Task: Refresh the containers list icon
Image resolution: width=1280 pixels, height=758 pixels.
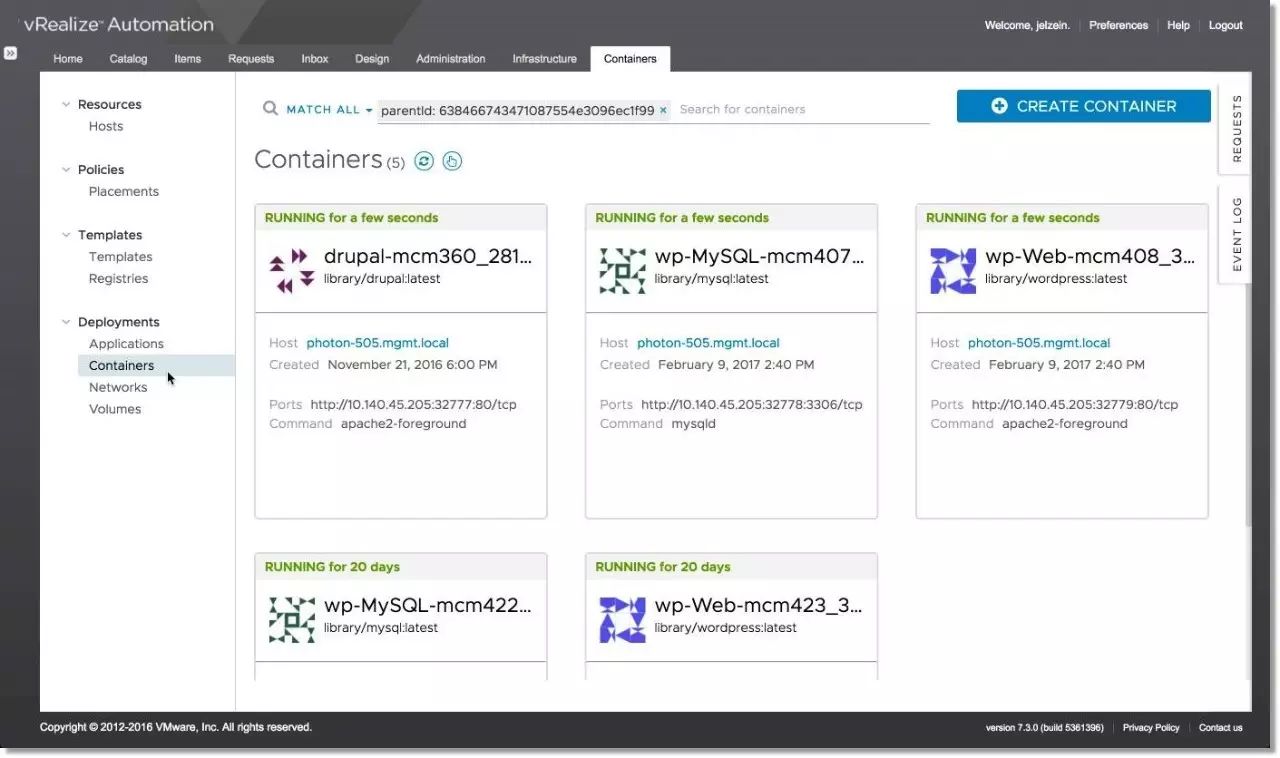Action: click(x=424, y=161)
